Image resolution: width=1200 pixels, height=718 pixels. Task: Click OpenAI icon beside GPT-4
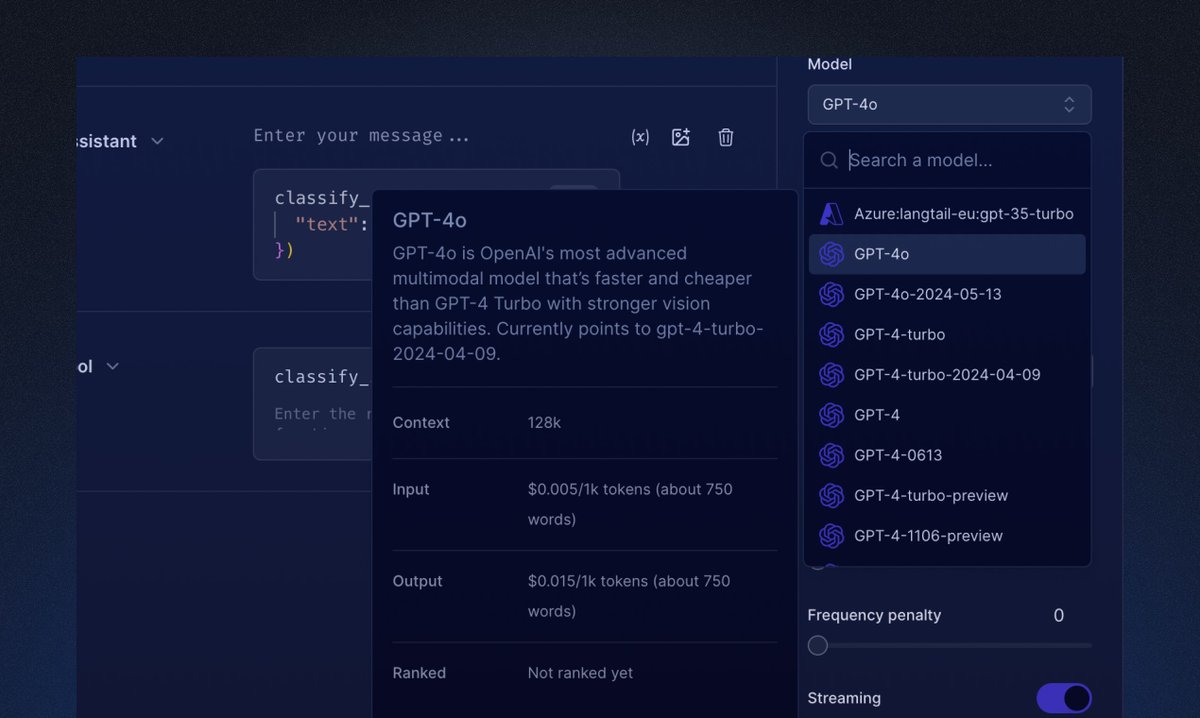click(x=832, y=415)
